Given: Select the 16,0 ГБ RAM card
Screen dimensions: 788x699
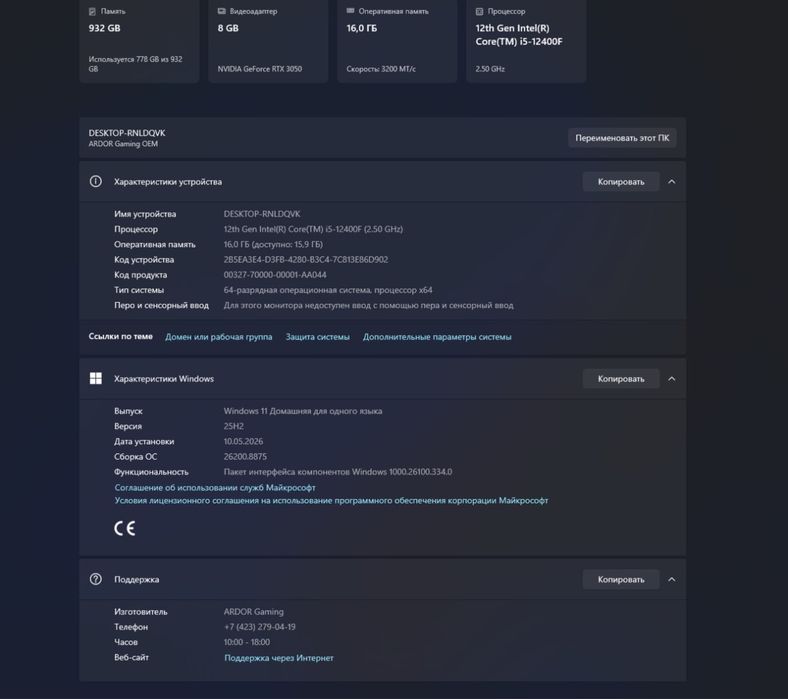Looking at the screenshot, I should pos(397,40).
